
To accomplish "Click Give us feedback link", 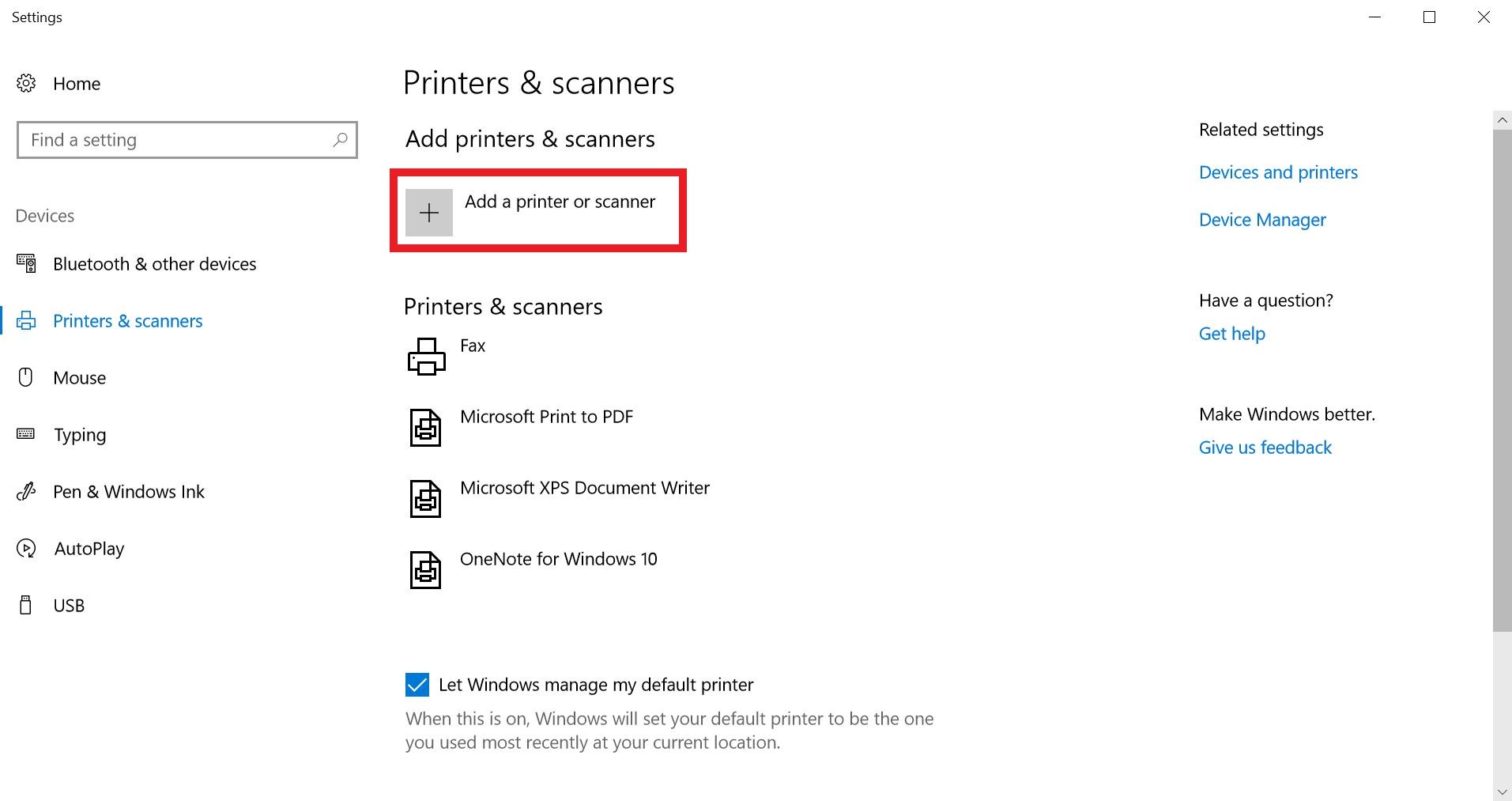I will [1265, 448].
